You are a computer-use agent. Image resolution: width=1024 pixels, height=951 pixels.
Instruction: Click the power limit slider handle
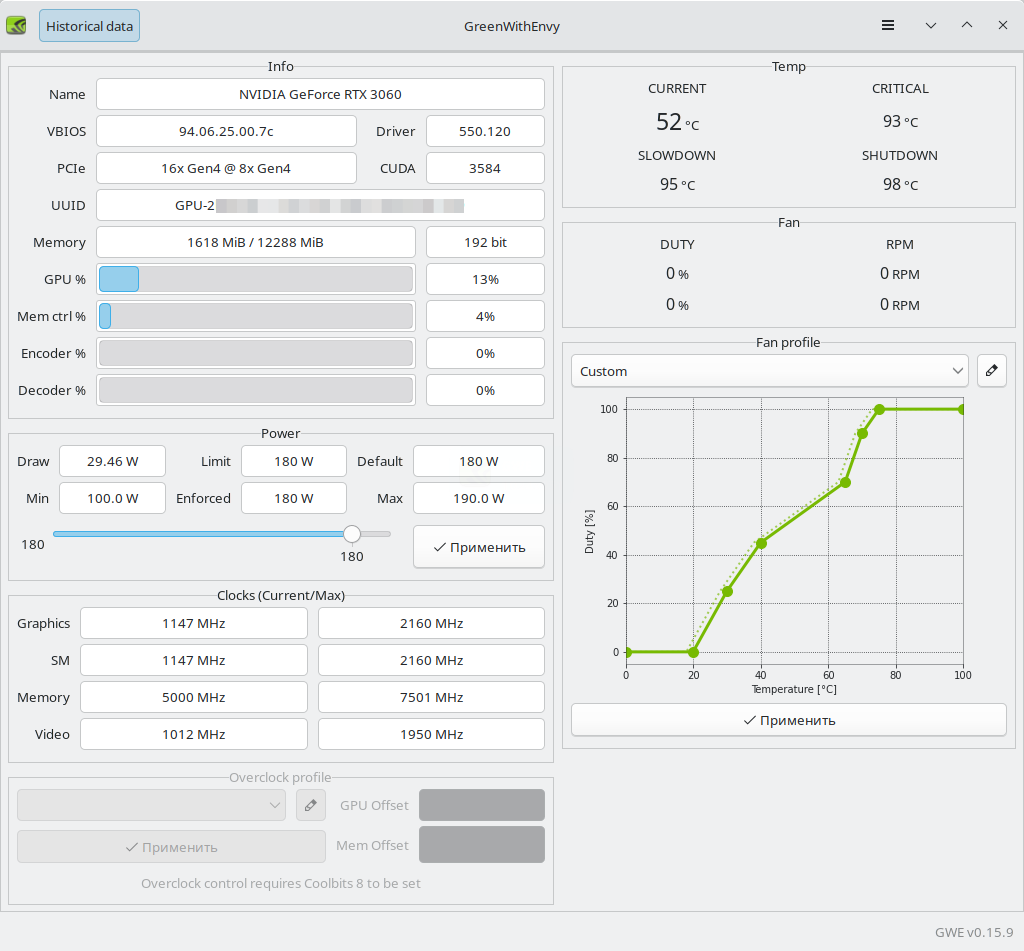point(352,534)
